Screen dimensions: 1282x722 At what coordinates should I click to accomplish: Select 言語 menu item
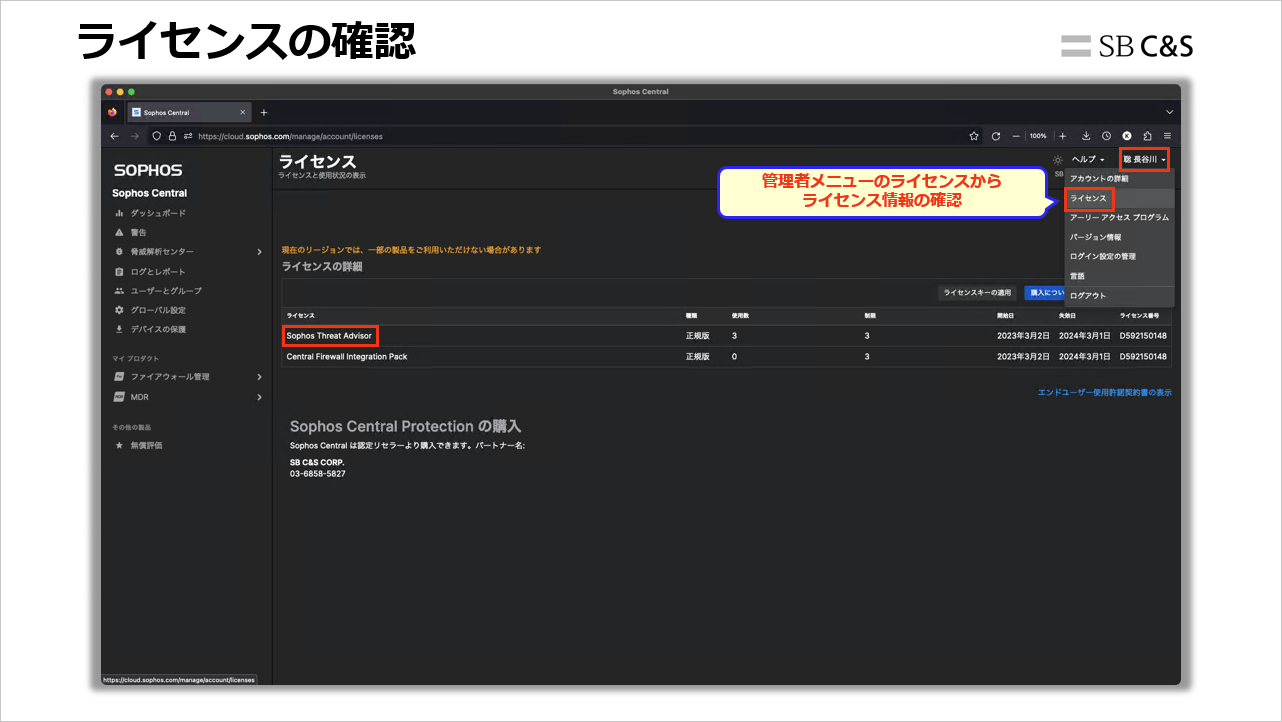pos(1119,275)
